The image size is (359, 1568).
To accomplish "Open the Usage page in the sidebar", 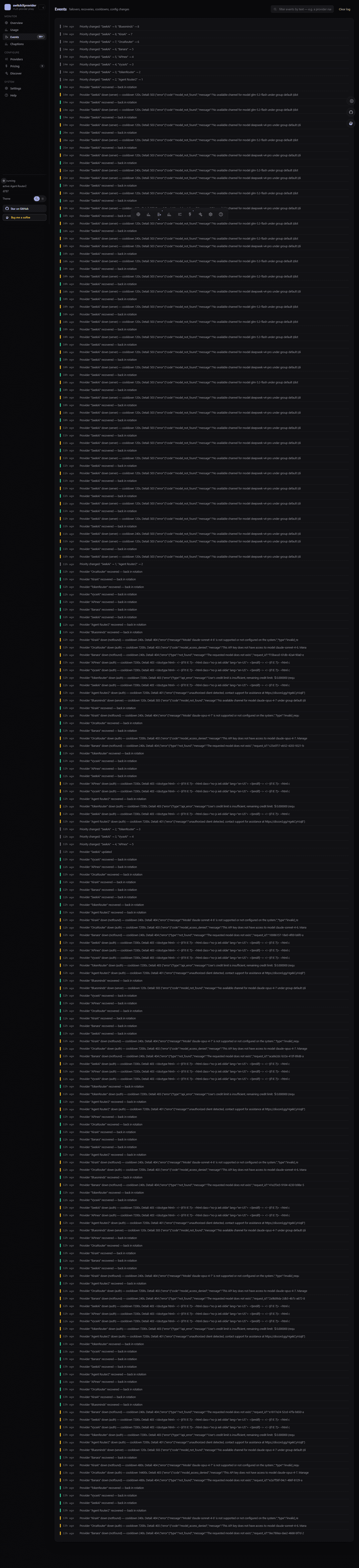I will pyautogui.click(x=24, y=30).
